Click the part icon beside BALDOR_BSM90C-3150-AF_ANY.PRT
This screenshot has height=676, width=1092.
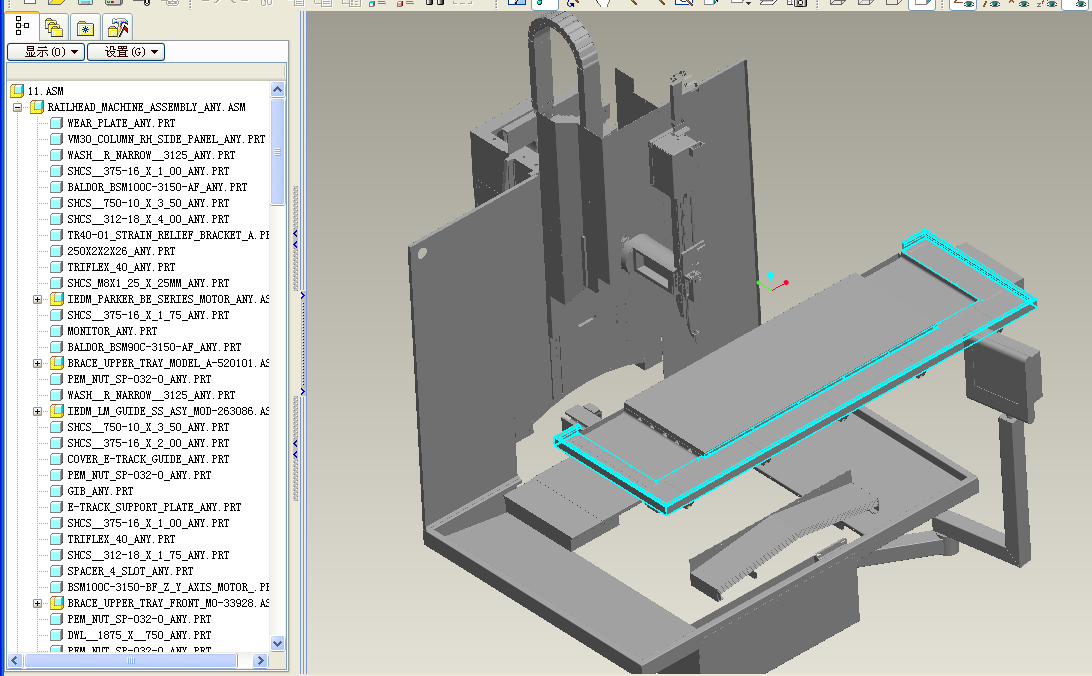(x=57, y=347)
